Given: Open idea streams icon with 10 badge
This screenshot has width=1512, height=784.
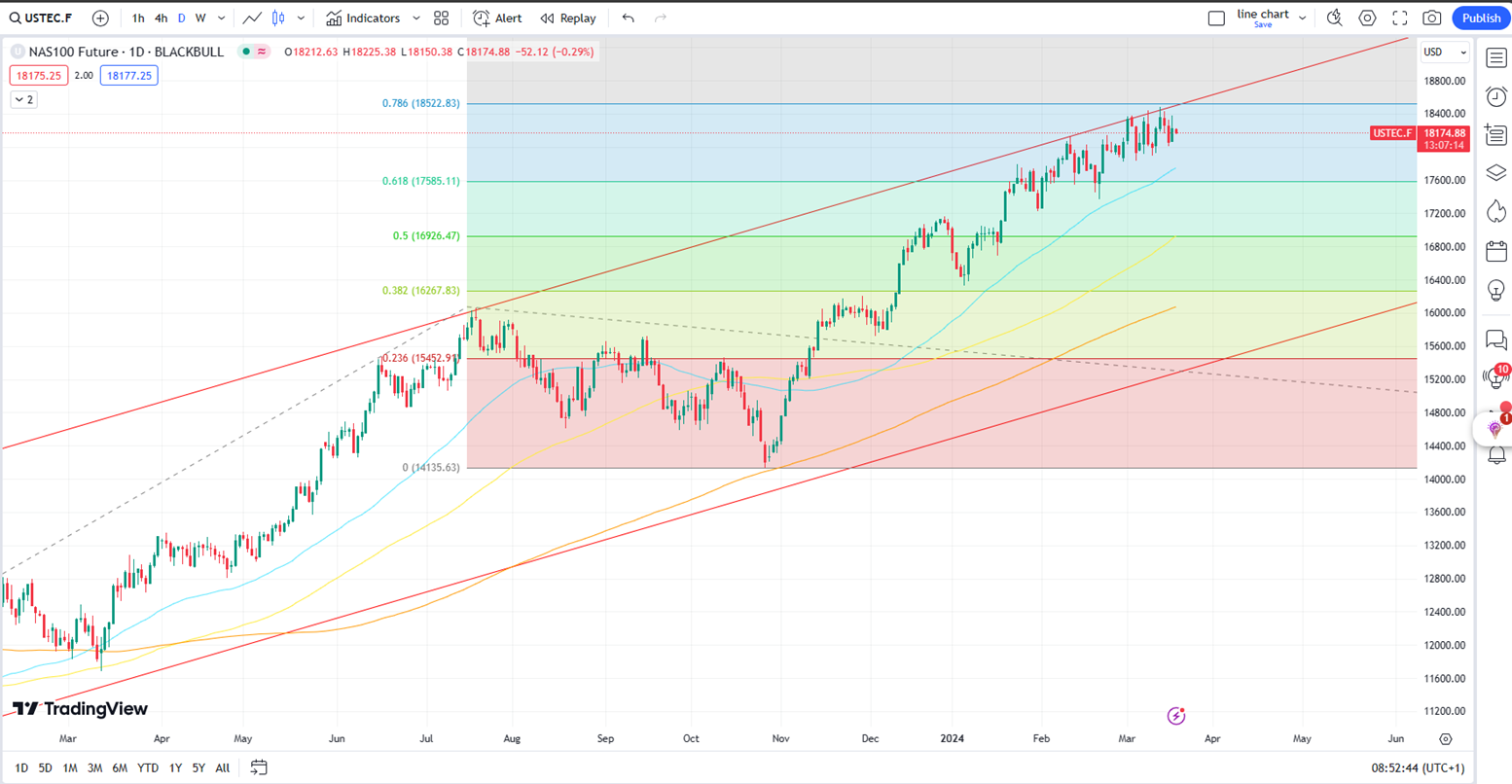Looking at the screenshot, I should tap(1496, 376).
